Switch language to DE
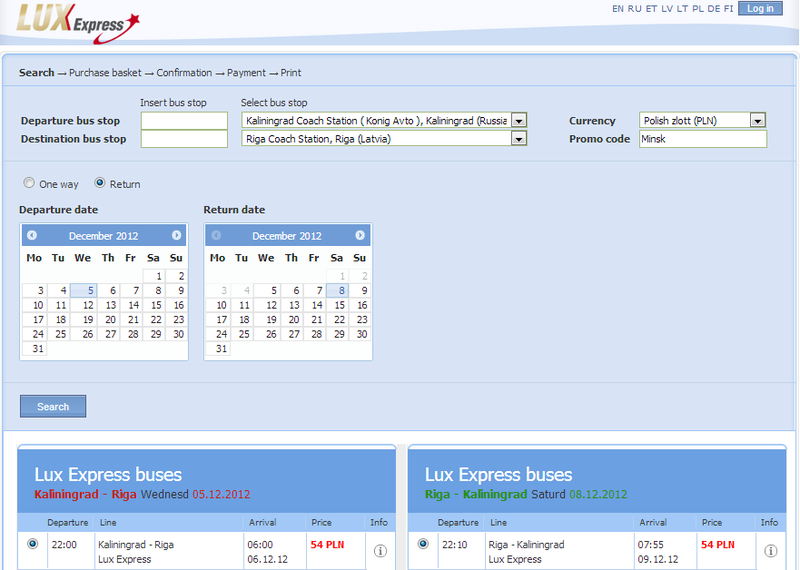Image resolution: width=800 pixels, height=570 pixels. (714, 9)
